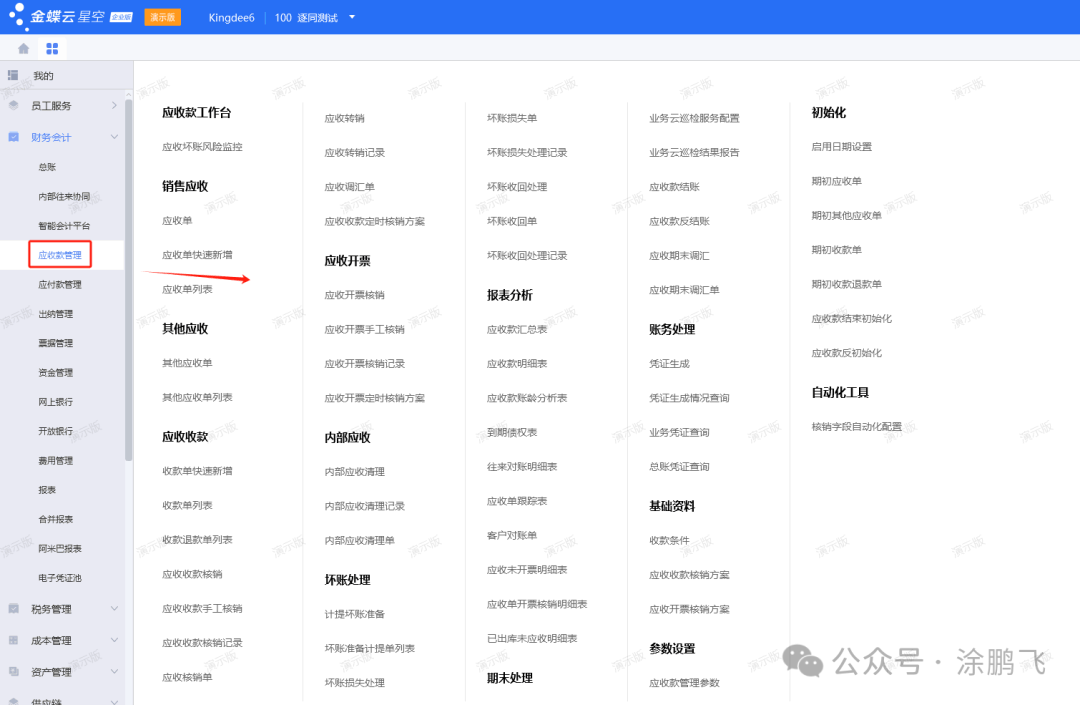Click the 成本管理 grid icon
The width and height of the screenshot is (1080, 705).
pyautogui.click(x=13, y=640)
